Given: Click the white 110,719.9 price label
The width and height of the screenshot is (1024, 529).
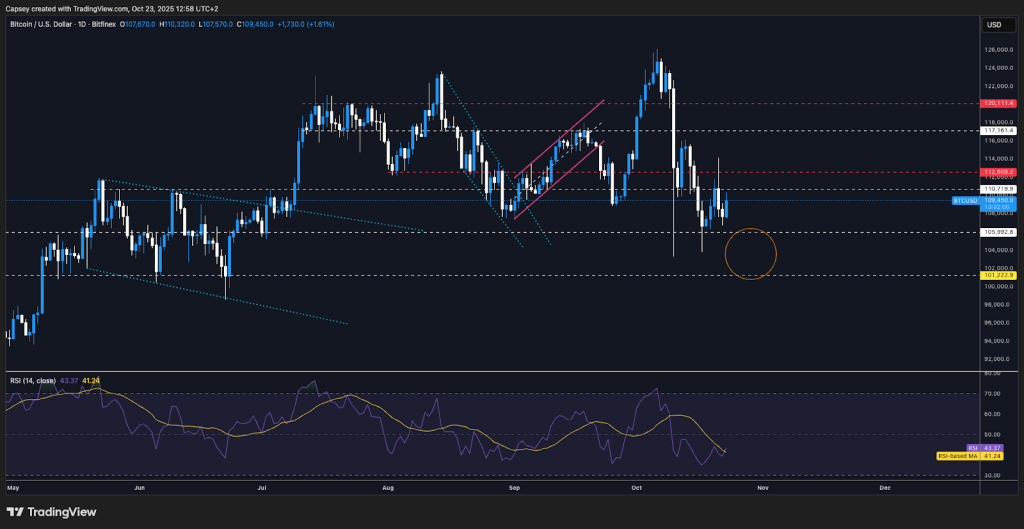Looking at the screenshot, I should pyautogui.click(x=998, y=189).
